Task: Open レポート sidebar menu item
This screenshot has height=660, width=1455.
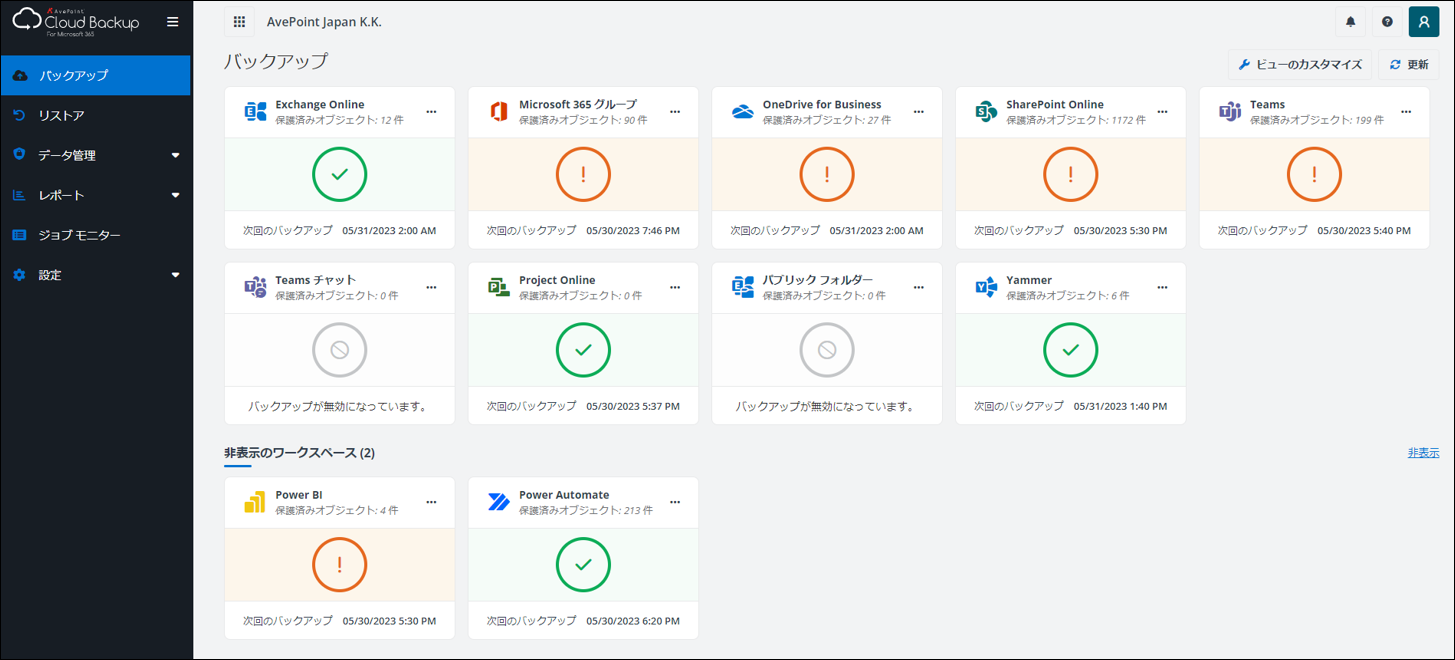Action: [x=96, y=195]
